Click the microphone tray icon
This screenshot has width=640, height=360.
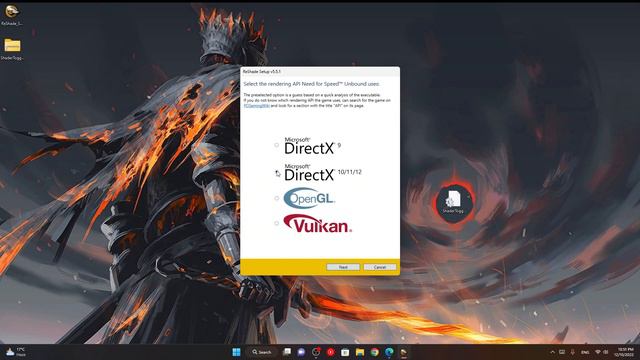click(572, 352)
